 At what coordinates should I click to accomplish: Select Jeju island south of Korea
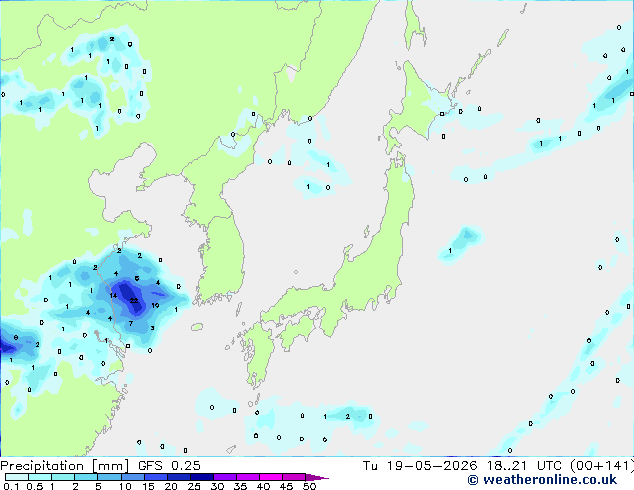pyautogui.click(x=197, y=327)
